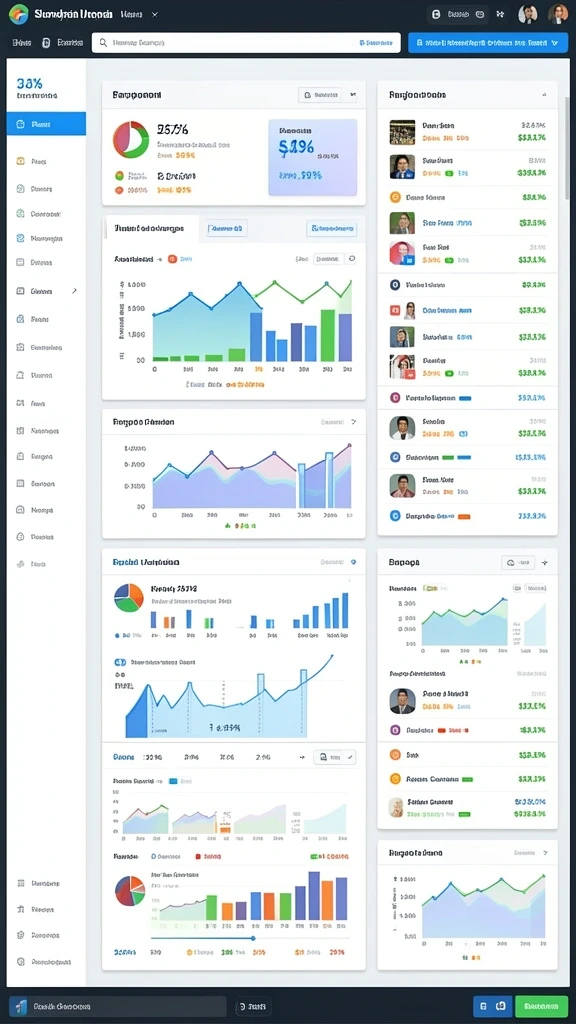Click the outlined blue button right of the chart tabs
The width and height of the screenshot is (576, 1024).
pos(332,229)
